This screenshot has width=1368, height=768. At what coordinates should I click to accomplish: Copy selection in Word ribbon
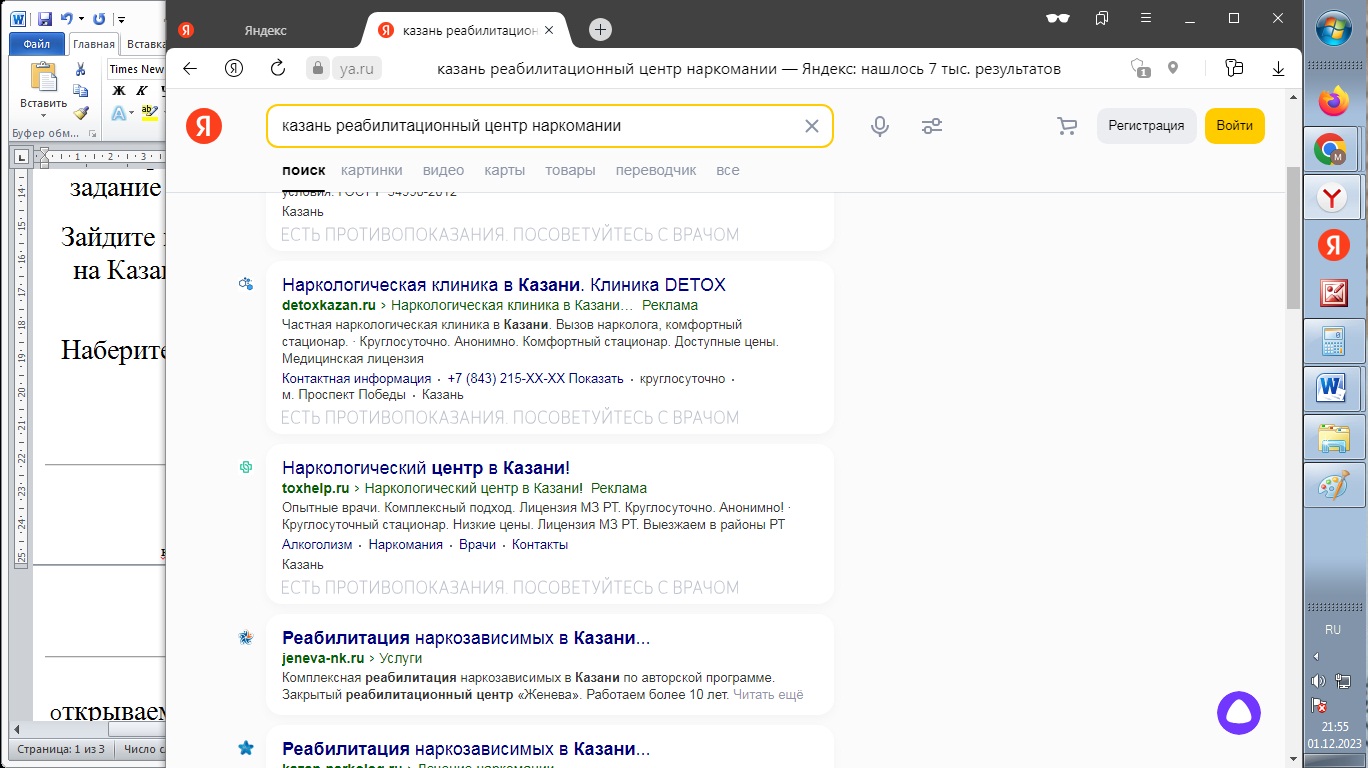coord(81,91)
